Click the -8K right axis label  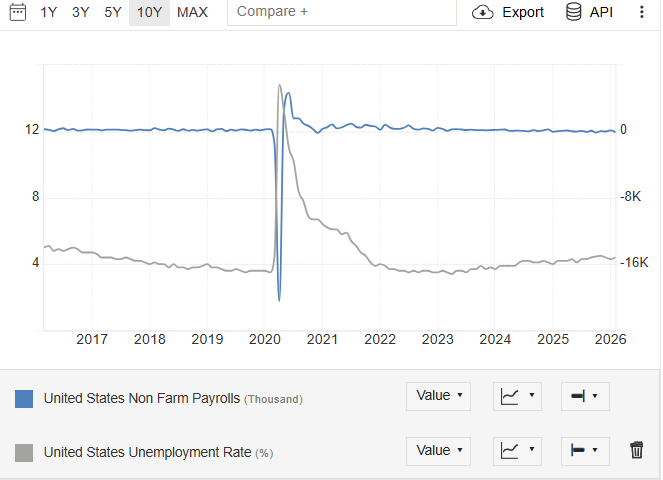630,196
